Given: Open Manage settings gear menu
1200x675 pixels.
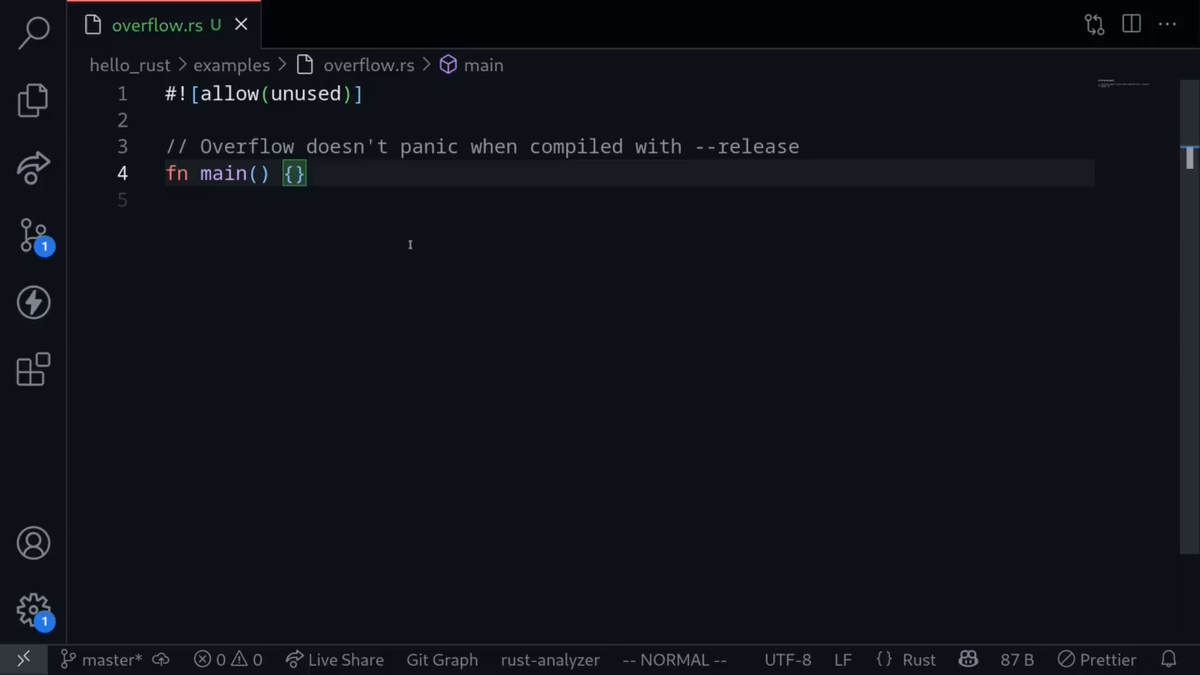Looking at the screenshot, I should 33,609.
